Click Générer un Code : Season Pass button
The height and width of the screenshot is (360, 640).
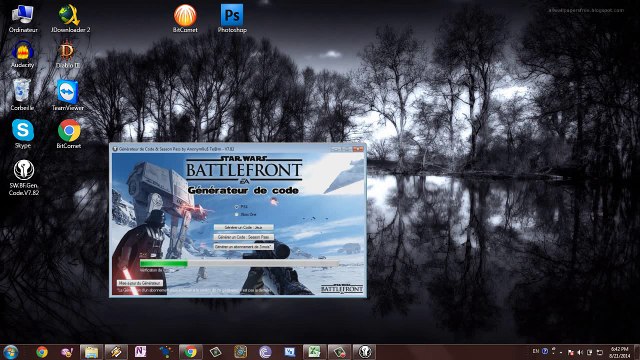244,237
